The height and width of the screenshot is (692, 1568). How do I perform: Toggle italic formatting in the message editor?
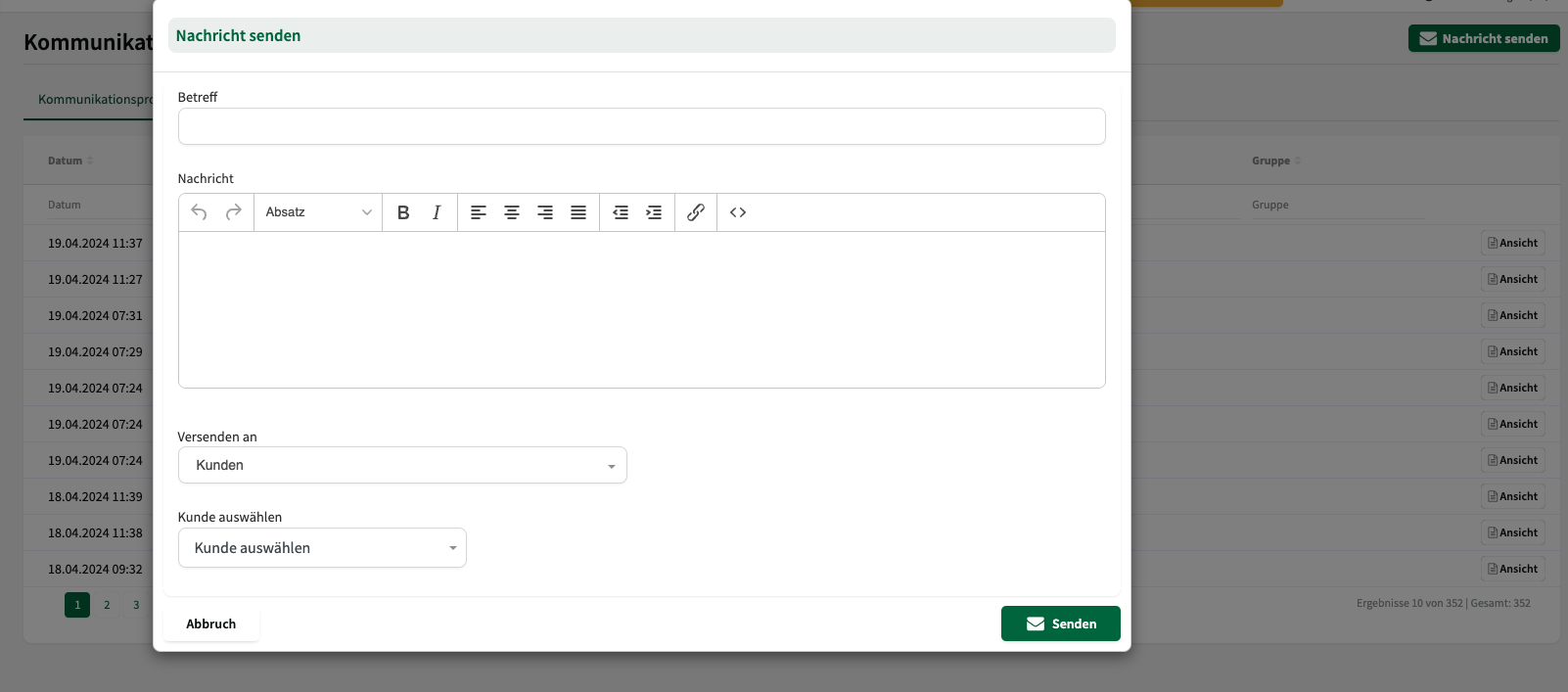tap(437, 212)
